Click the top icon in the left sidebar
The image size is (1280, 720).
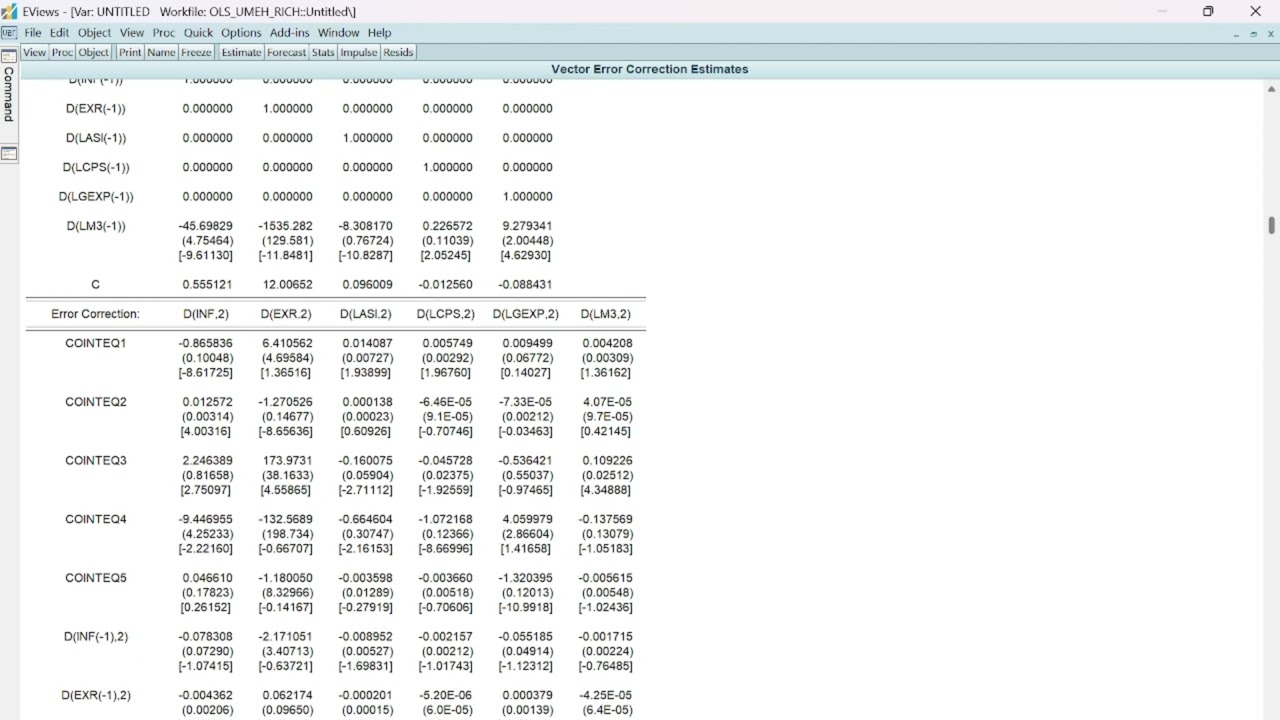[x=9, y=55]
